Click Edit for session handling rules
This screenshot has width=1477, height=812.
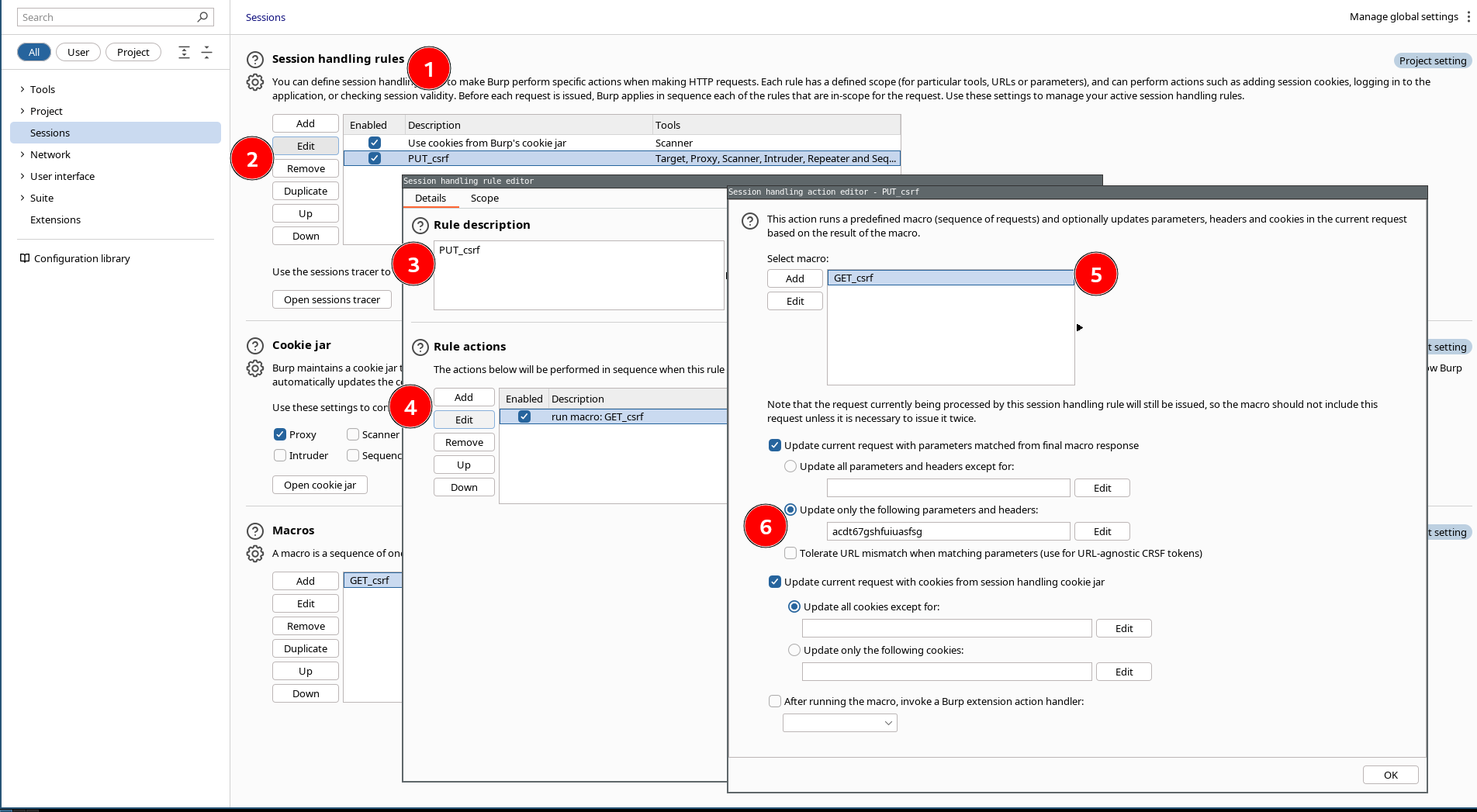point(306,146)
